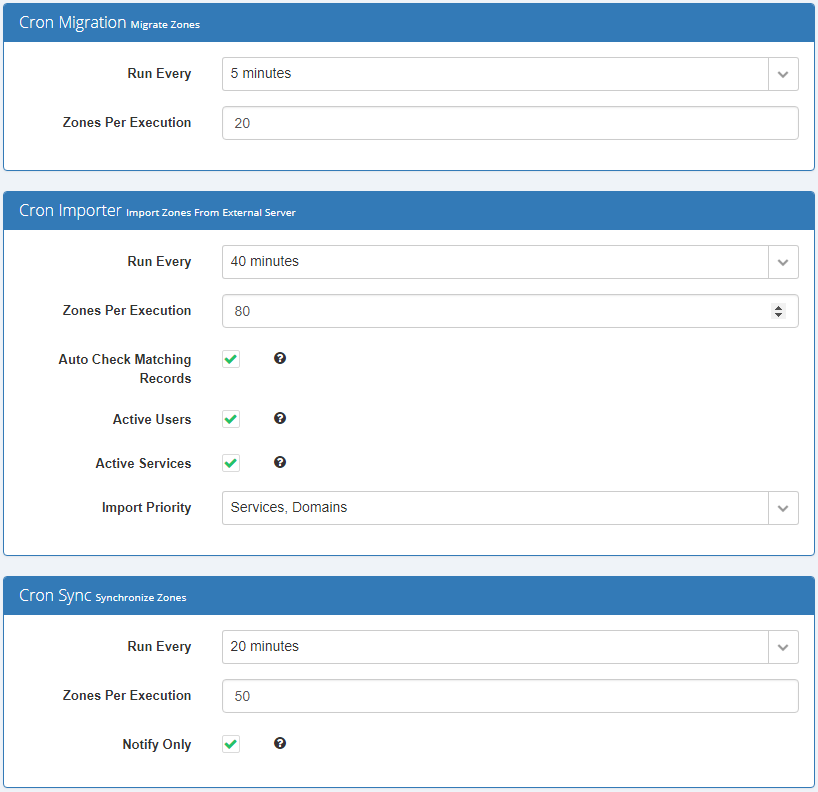Click Cron Importer Zones Per Execution field
This screenshot has height=792, width=818.
pyautogui.click(x=495, y=311)
